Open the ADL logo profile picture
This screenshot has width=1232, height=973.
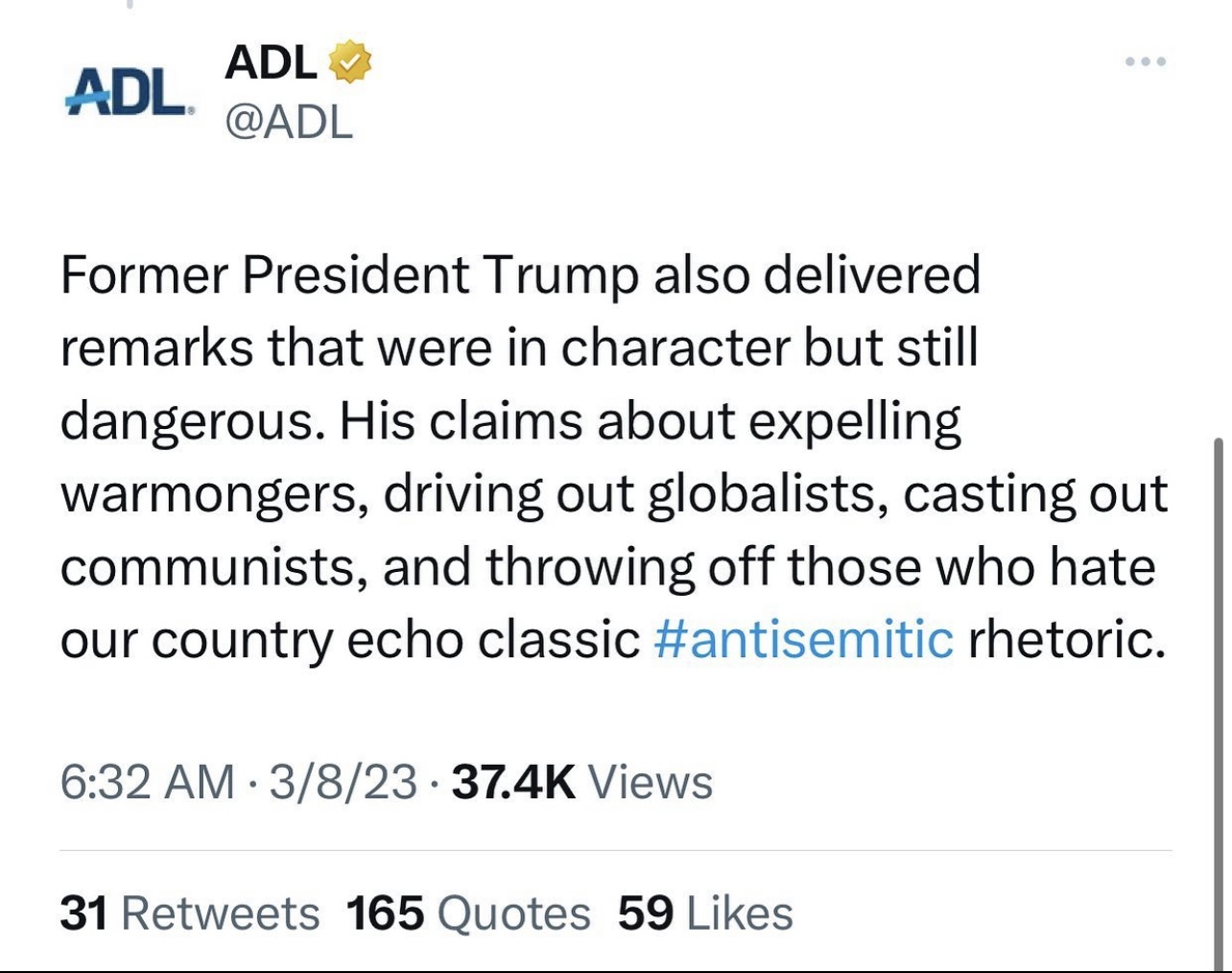click(x=129, y=93)
